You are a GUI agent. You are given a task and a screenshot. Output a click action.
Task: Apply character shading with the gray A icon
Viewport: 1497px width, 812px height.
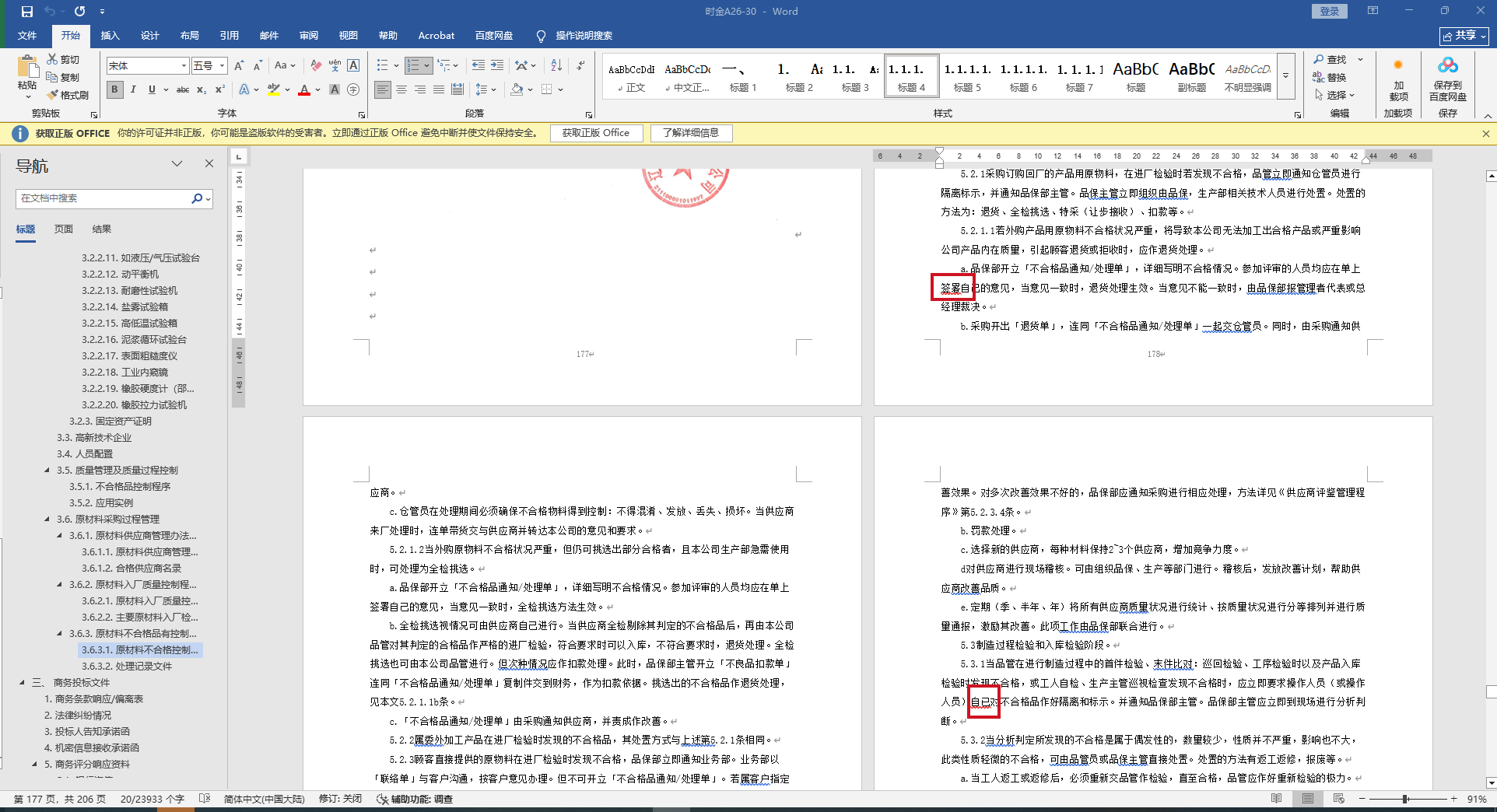(335, 89)
